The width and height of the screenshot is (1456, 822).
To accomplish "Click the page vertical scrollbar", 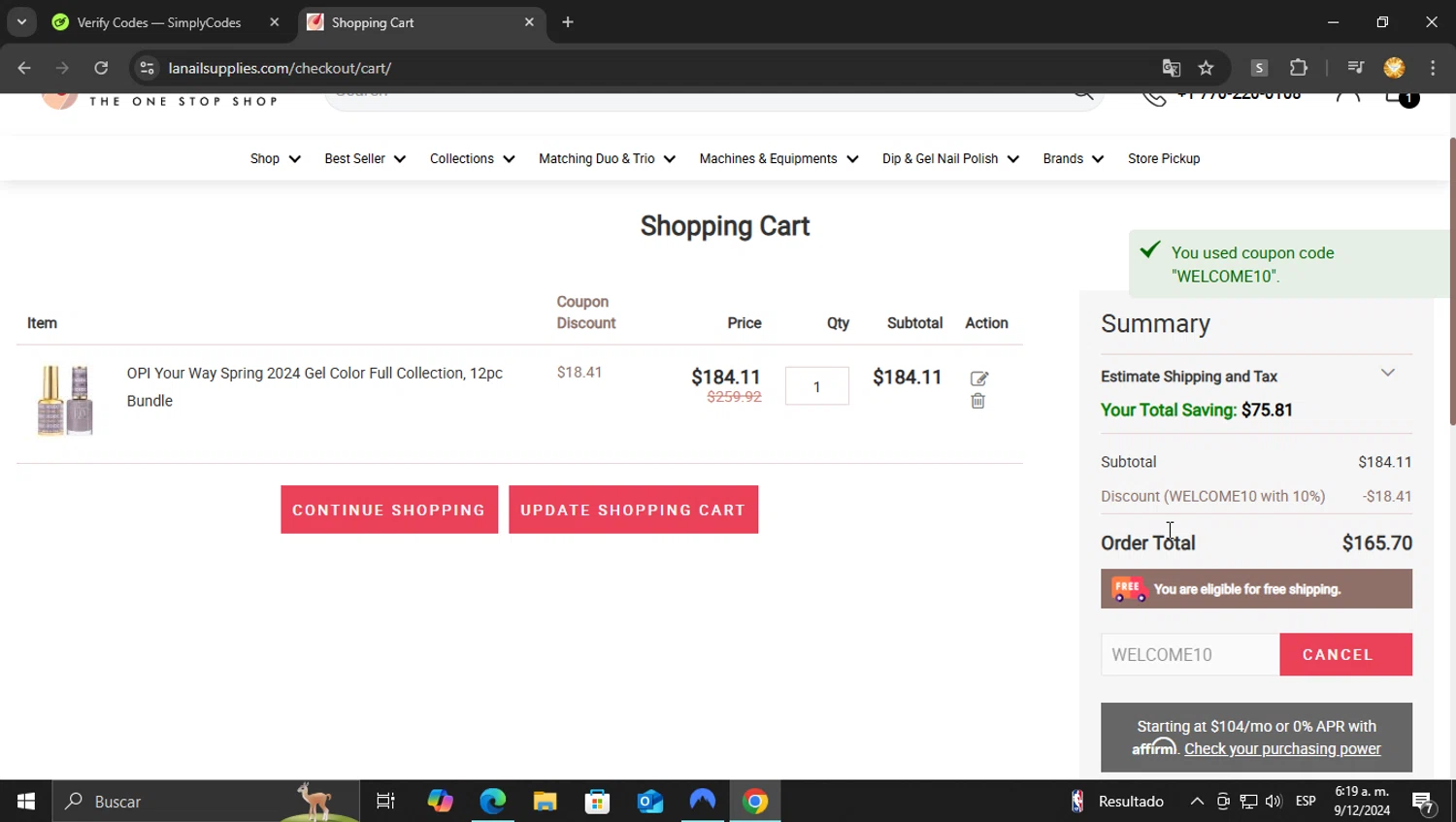I will (x=1452, y=281).
